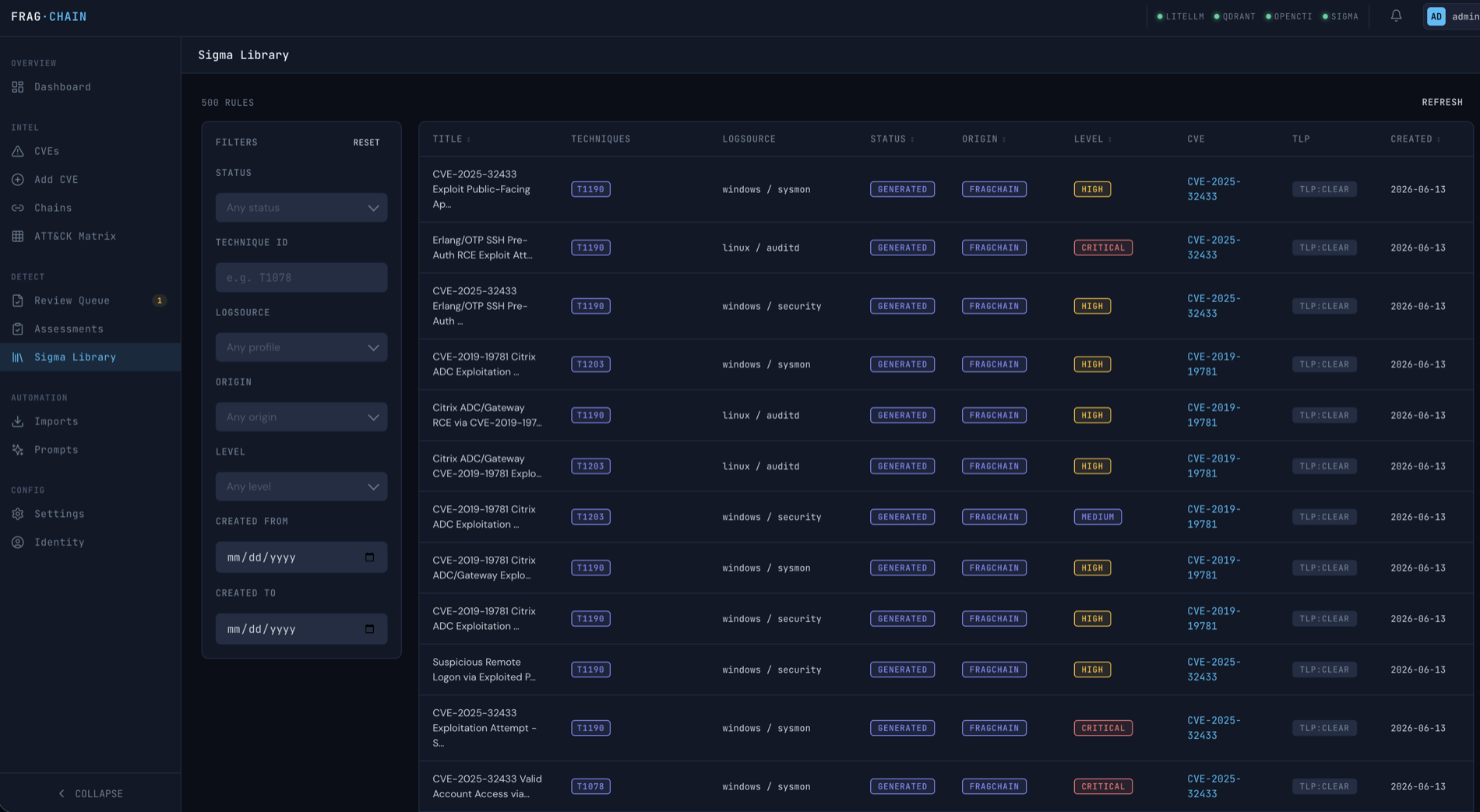Click the Settings gear icon
The width and height of the screenshot is (1480, 812).
click(18, 514)
